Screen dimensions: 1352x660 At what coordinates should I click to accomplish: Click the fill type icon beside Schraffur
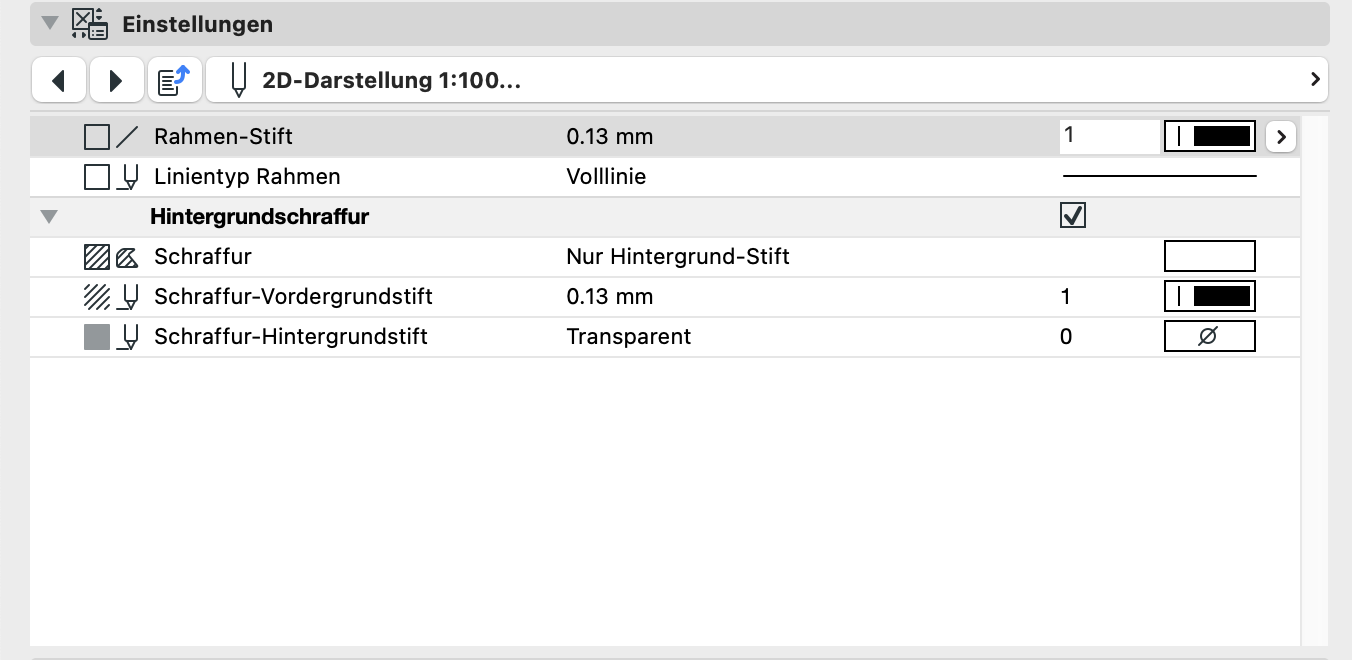pos(127,258)
